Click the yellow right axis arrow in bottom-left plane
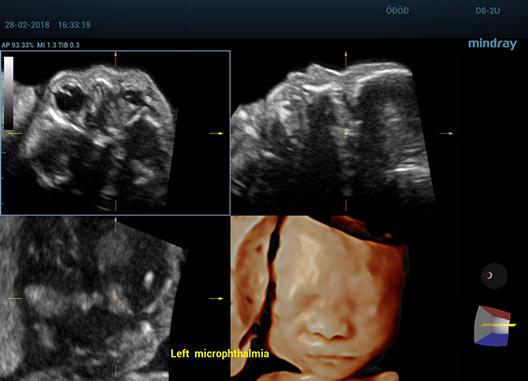This screenshot has width=528, height=381. [216, 298]
